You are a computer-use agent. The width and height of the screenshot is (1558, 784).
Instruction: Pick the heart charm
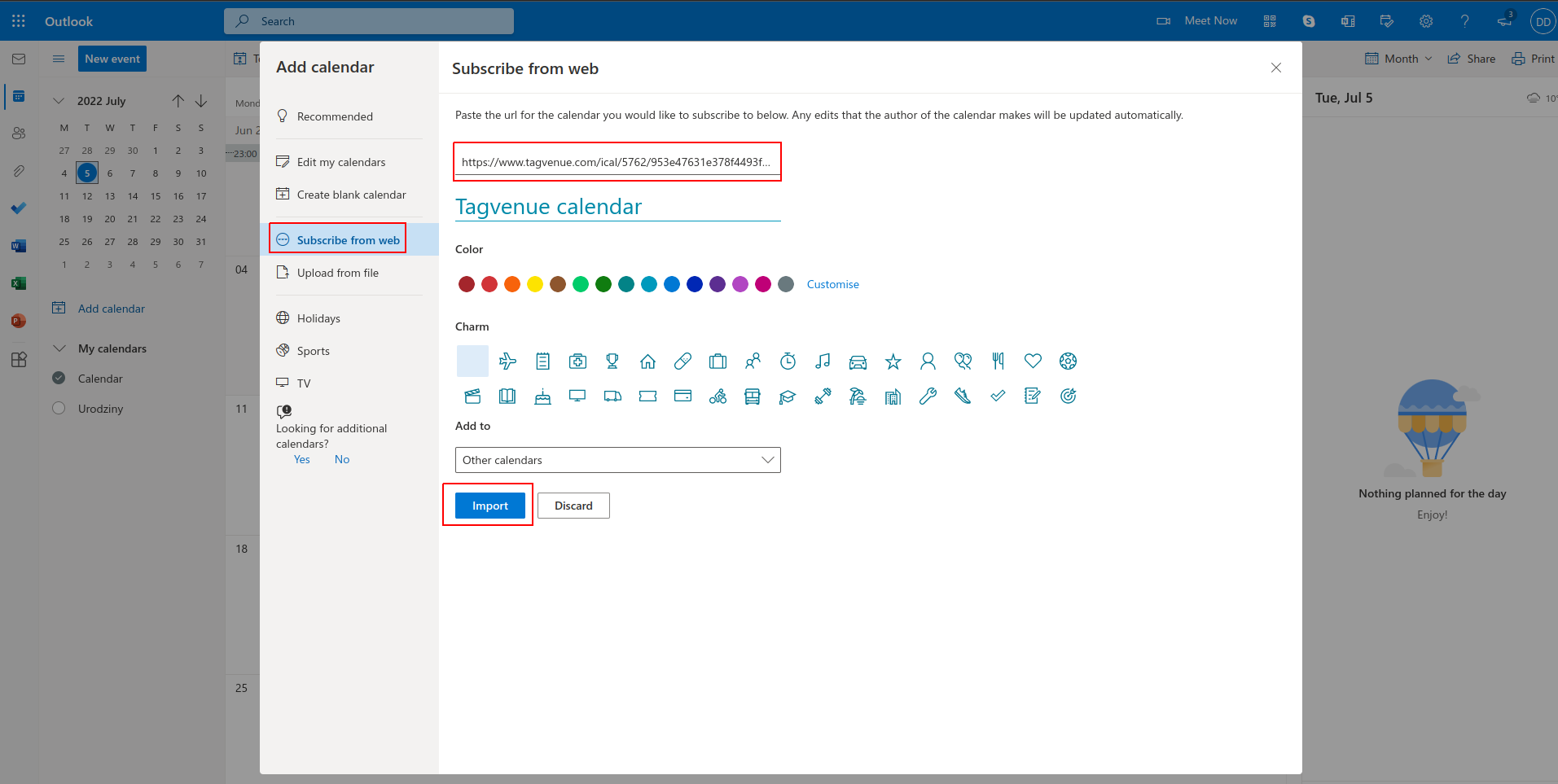coord(1033,361)
